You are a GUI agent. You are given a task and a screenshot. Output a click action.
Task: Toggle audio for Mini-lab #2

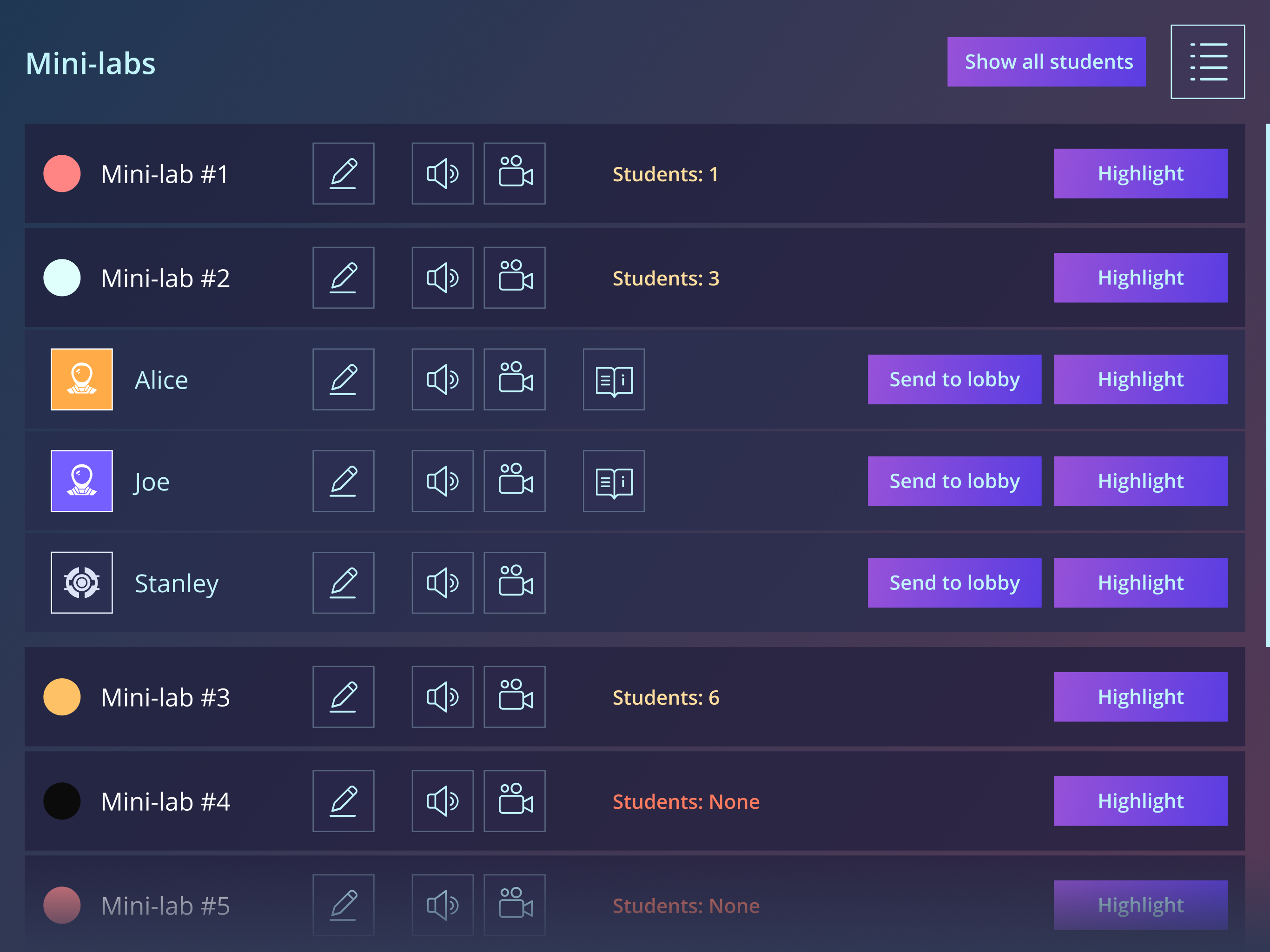click(442, 278)
